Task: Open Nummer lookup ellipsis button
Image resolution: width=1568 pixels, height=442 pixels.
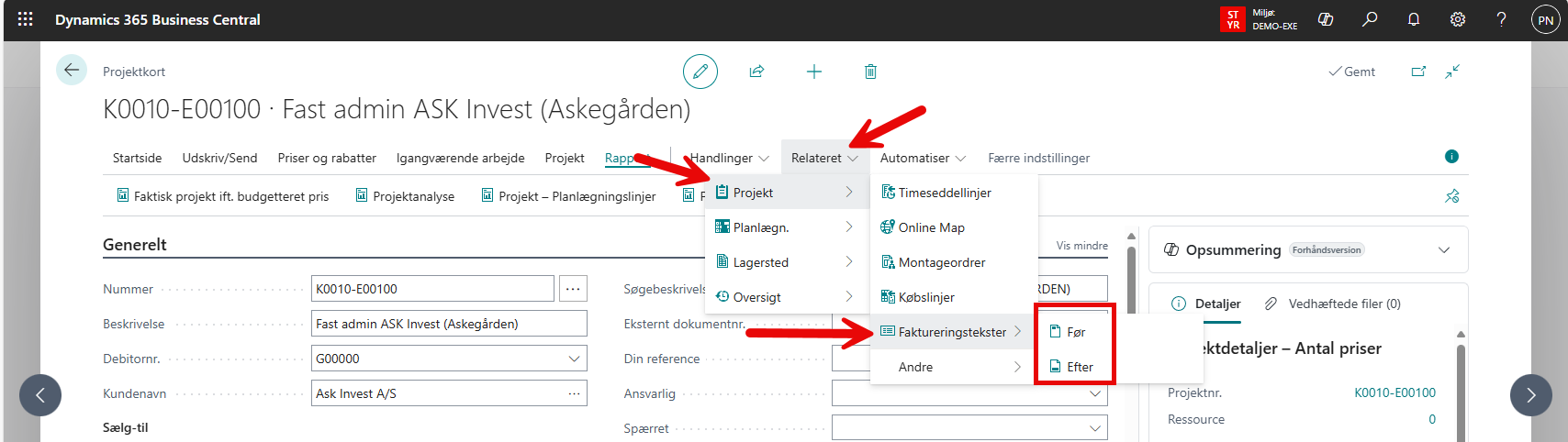Action: [x=573, y=289]
